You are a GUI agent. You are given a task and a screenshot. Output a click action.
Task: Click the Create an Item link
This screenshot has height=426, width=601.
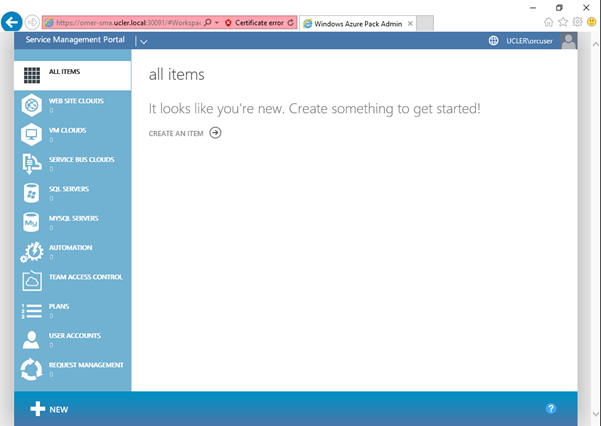pyautogui.click(x=185, y=133)
